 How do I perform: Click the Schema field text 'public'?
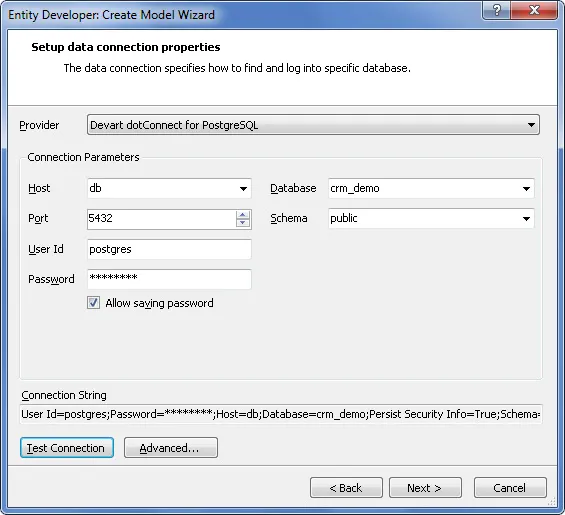(344, 218)
